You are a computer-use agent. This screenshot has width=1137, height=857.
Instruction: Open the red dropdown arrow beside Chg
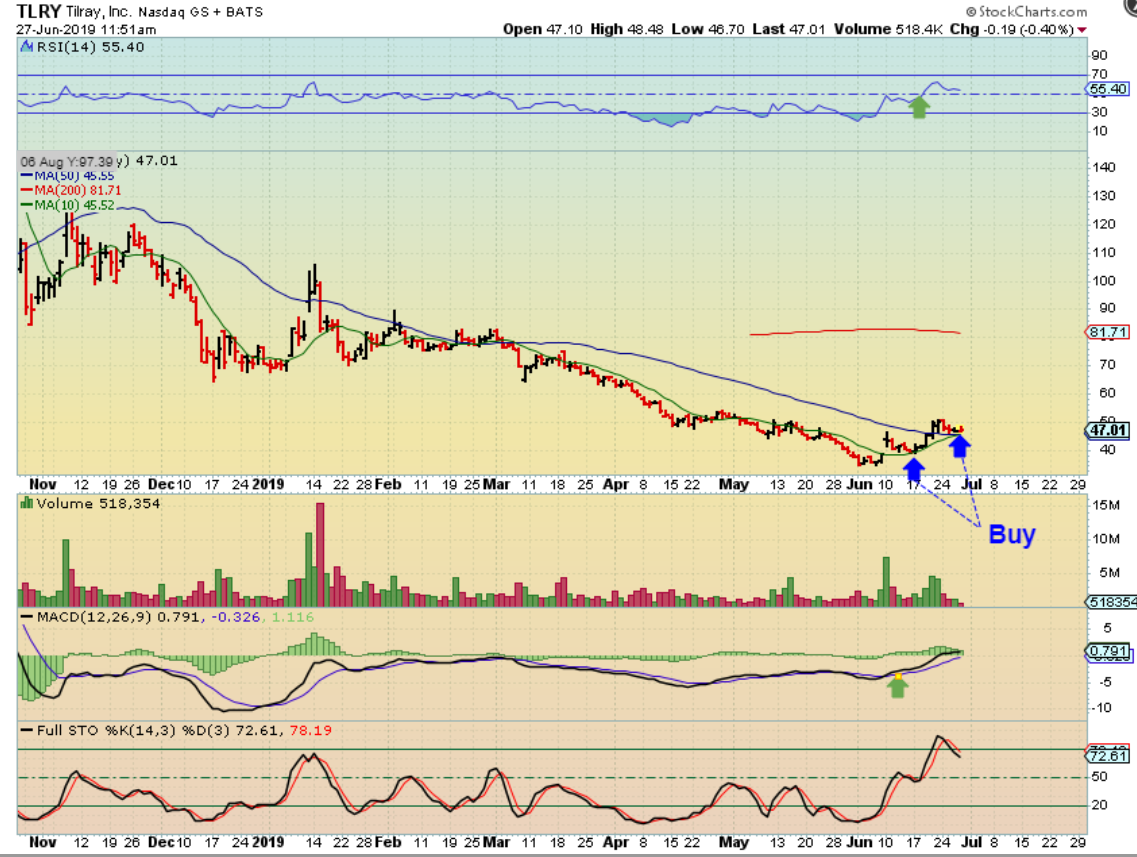tap(1082, 30)
